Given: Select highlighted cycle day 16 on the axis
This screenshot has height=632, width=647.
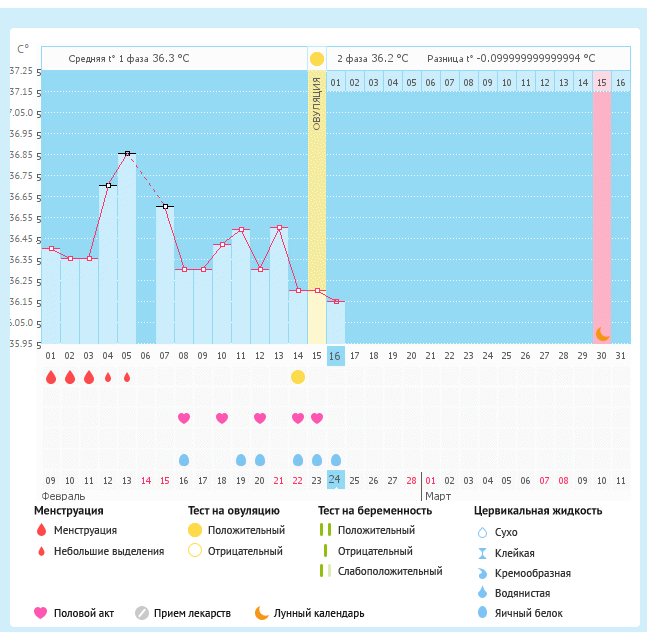Looking at the screenshot, I should (x=336, y=355).
